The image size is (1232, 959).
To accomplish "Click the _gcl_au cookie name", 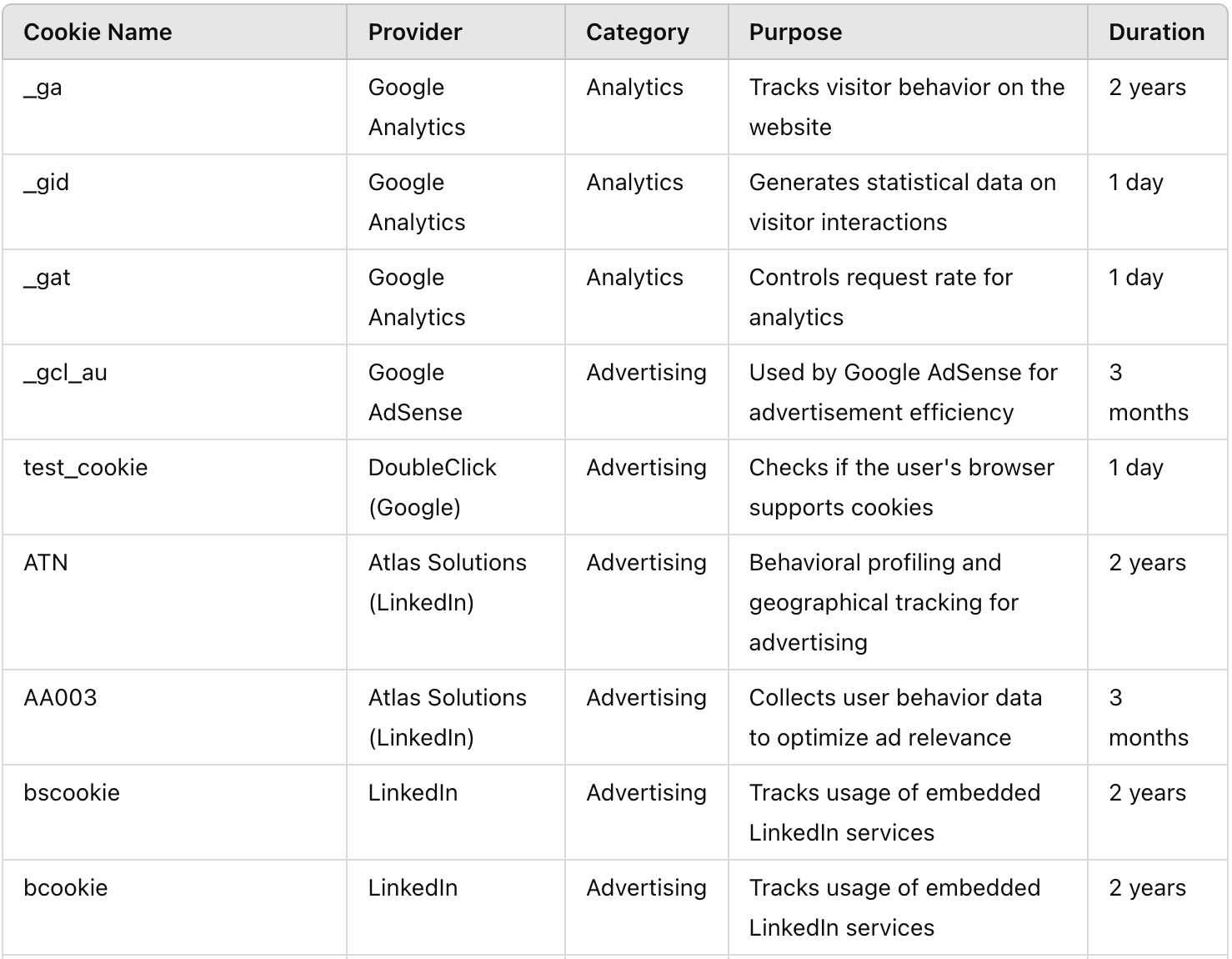I will tap(65, 373).
